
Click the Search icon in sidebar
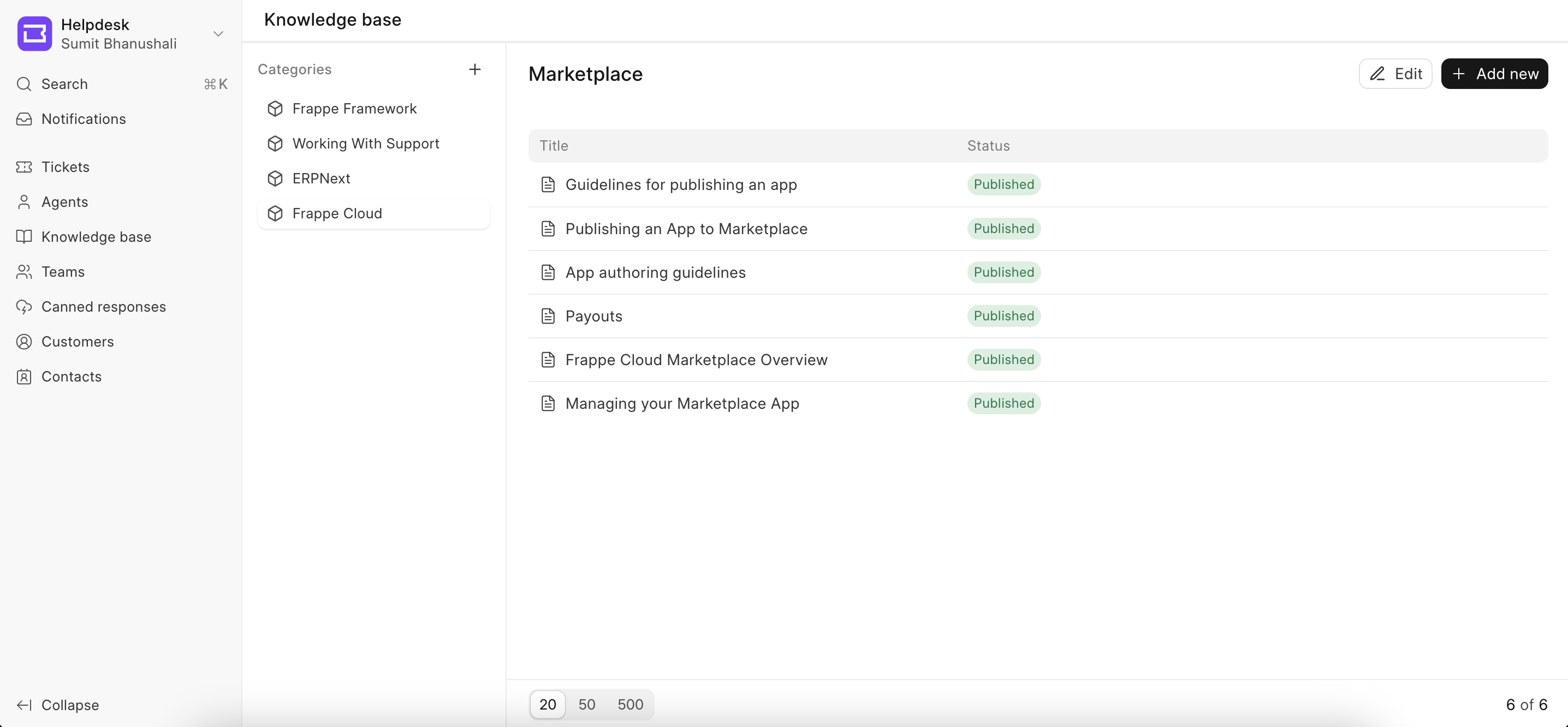24,84
